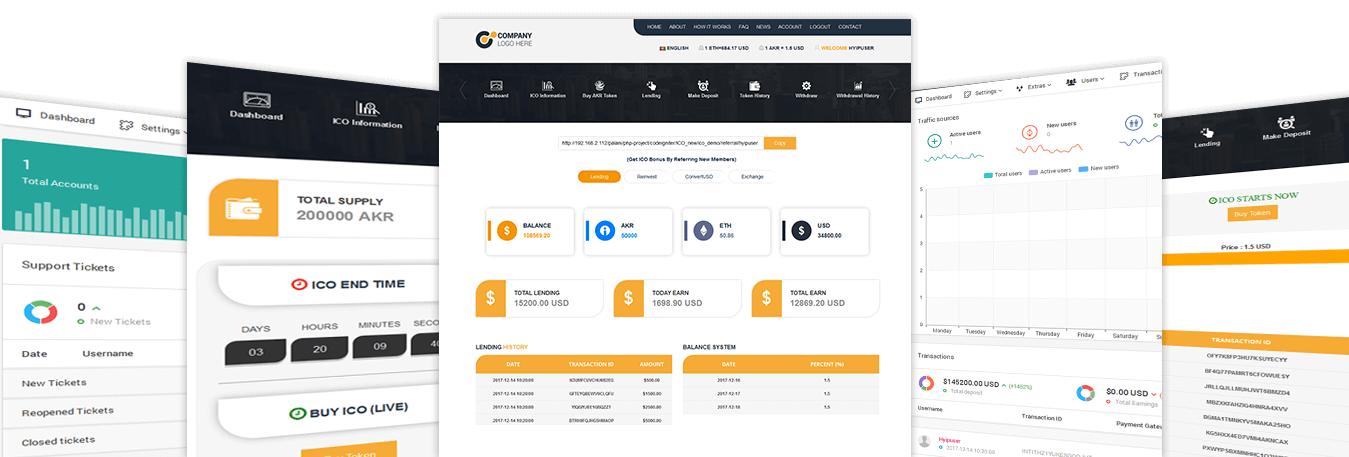
Task: Click the orange Copy button
Action: 780,143
